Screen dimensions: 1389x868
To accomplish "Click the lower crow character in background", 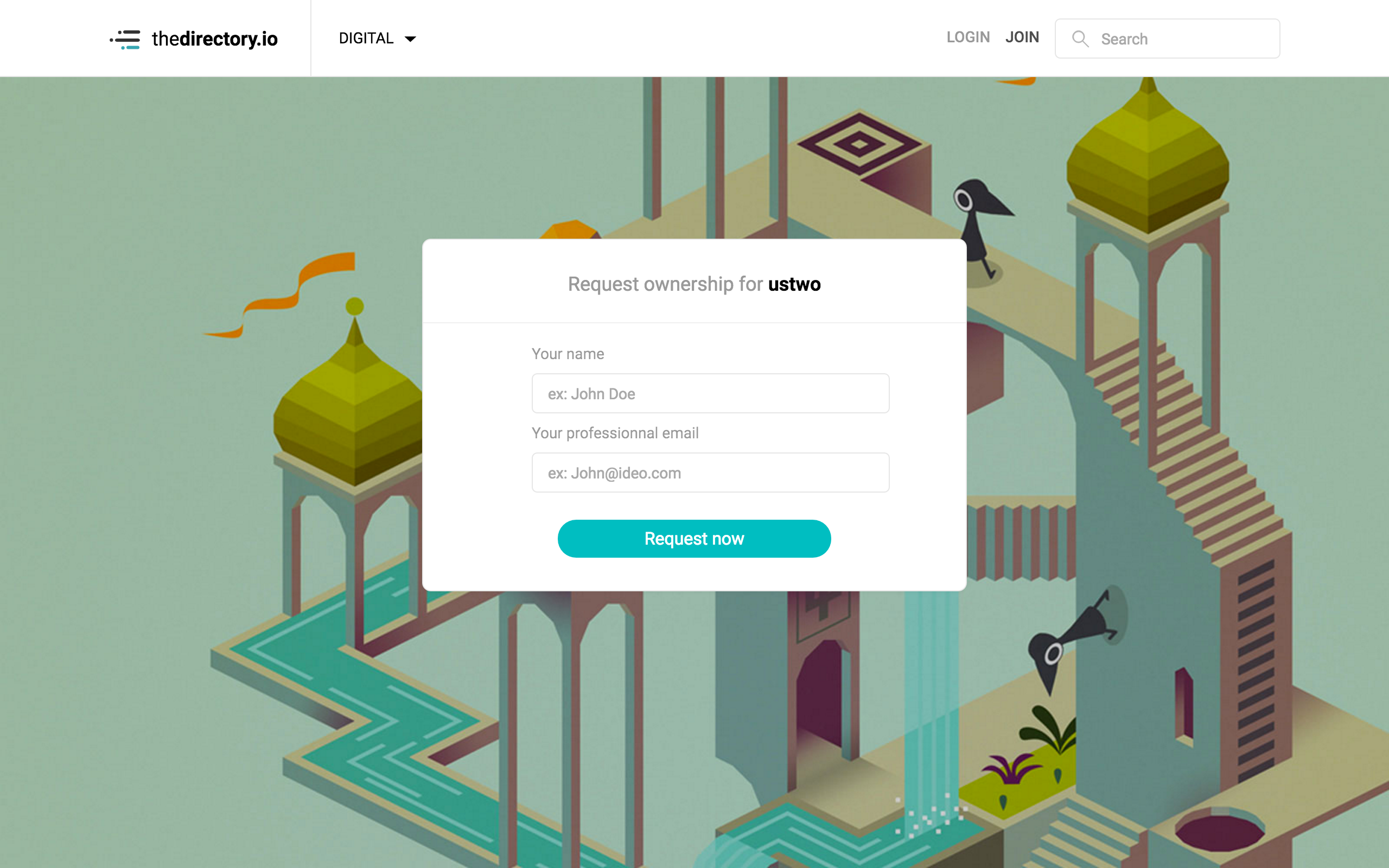I will click(x=1071, y=637).
